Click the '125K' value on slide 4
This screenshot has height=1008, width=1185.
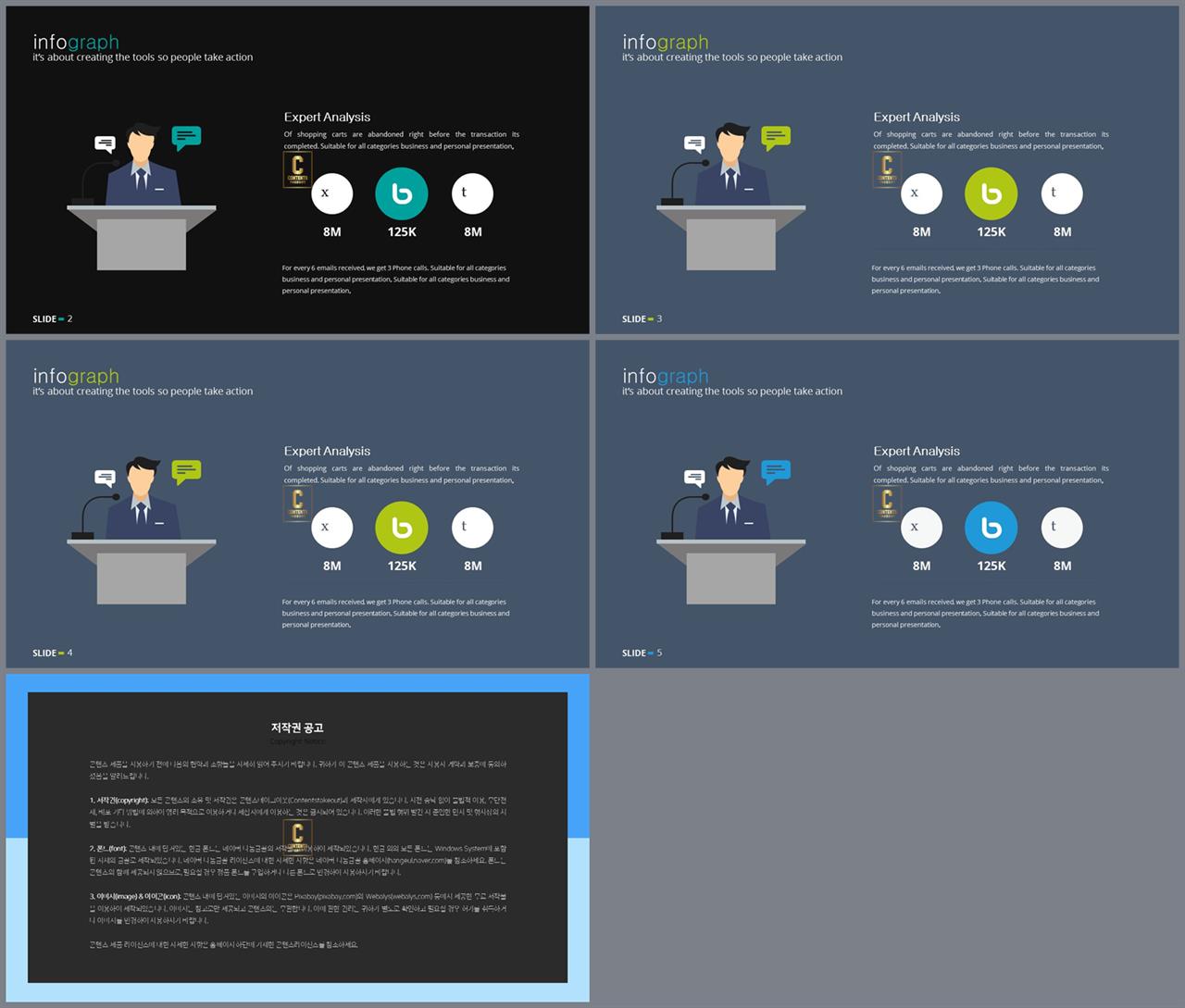point(402,566)
